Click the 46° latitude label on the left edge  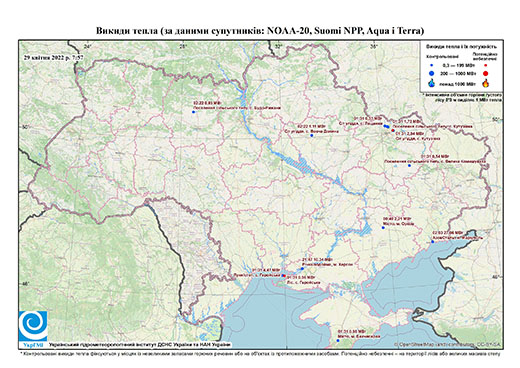25,283
